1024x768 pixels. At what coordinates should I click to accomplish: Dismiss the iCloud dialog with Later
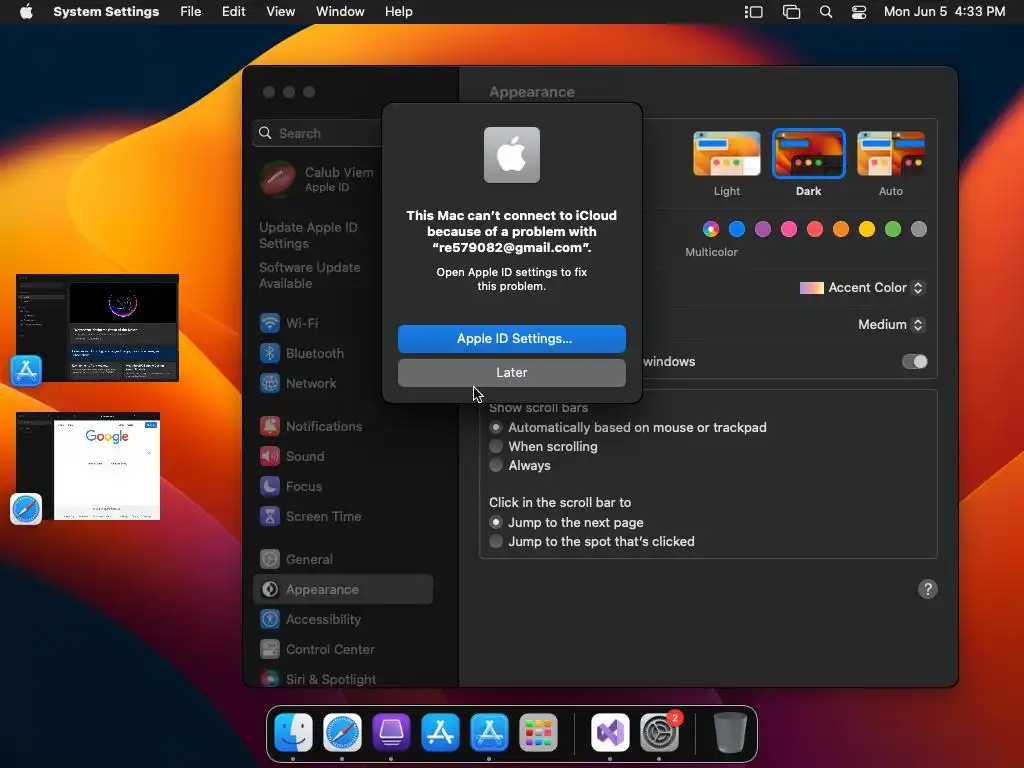tap(511, 372)
